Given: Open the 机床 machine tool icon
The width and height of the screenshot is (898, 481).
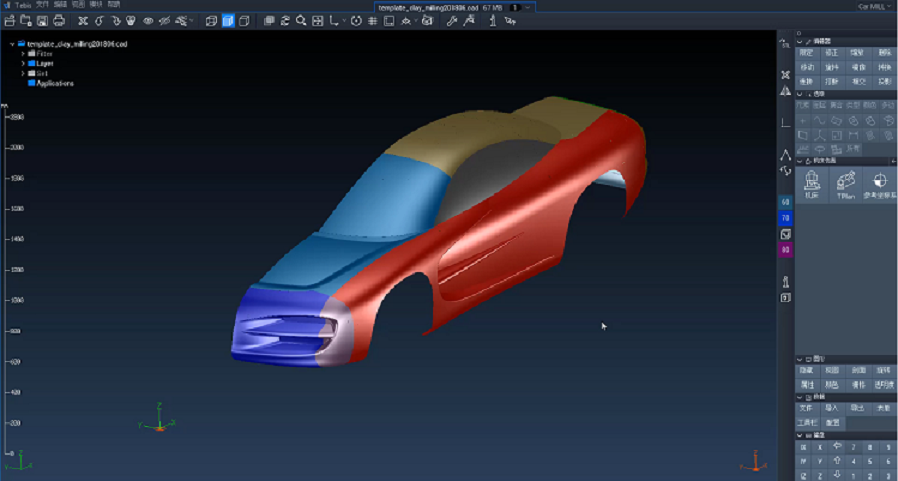Looking at the screenshot, I should (812, 185).
